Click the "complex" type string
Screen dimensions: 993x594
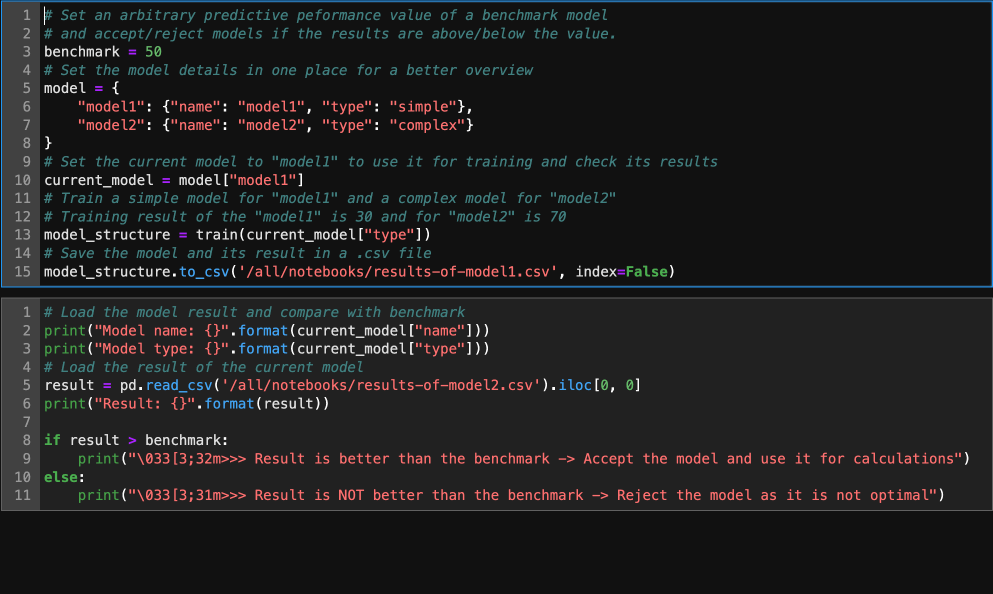tap(427, 125)
